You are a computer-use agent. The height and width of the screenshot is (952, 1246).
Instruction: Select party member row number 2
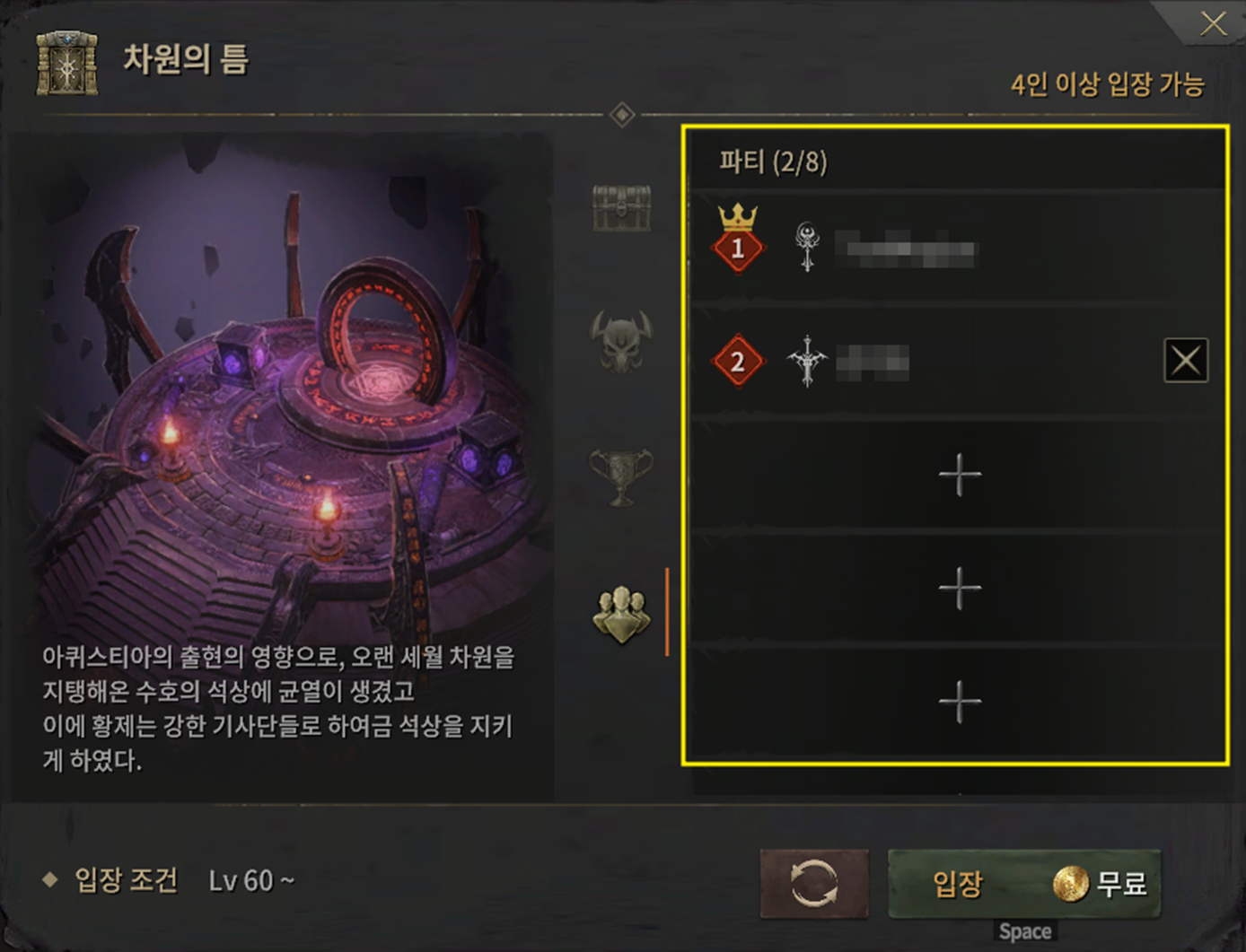958,361
